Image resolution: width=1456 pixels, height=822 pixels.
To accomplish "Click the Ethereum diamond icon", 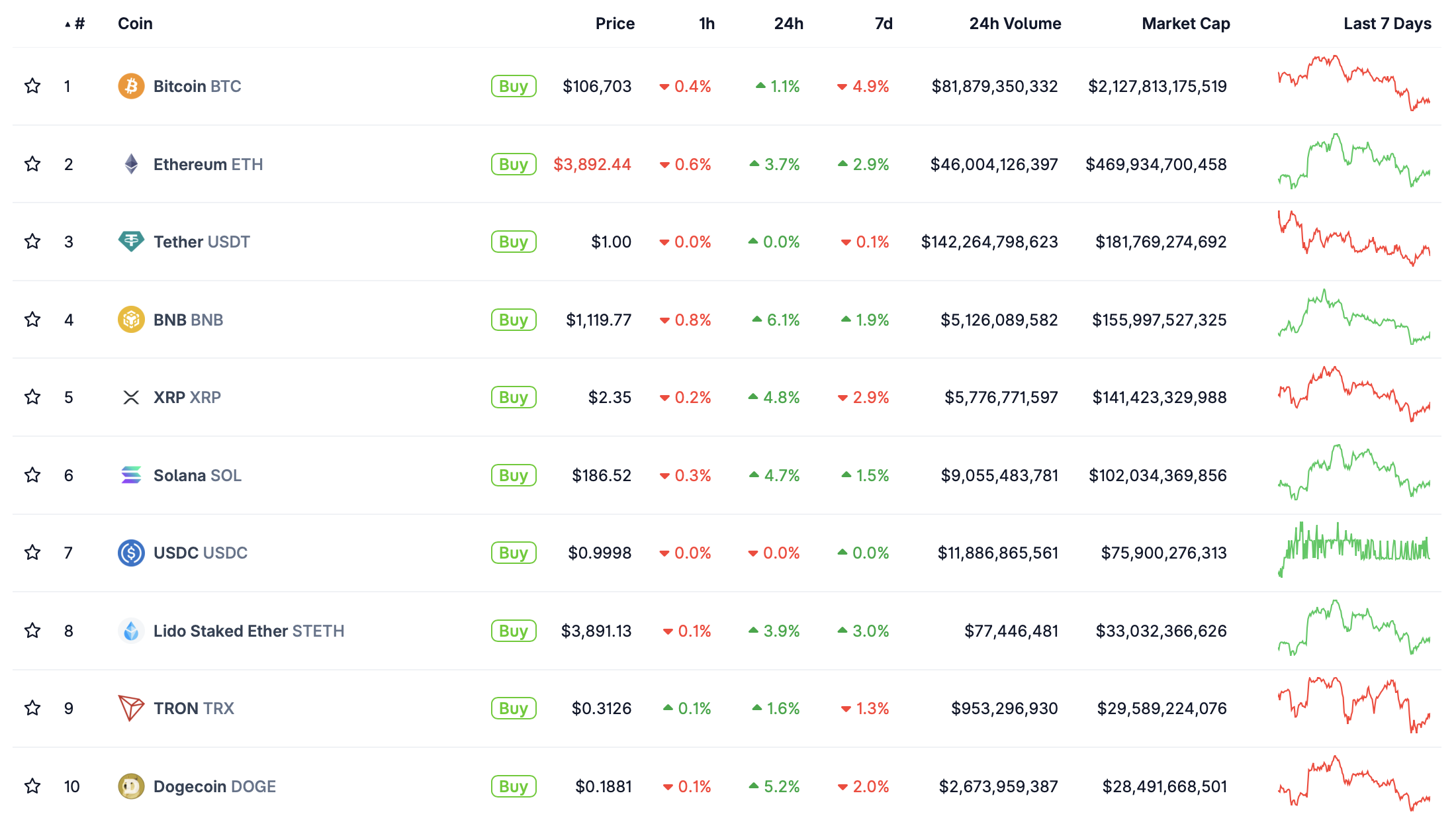I will (x=131, y=164).
